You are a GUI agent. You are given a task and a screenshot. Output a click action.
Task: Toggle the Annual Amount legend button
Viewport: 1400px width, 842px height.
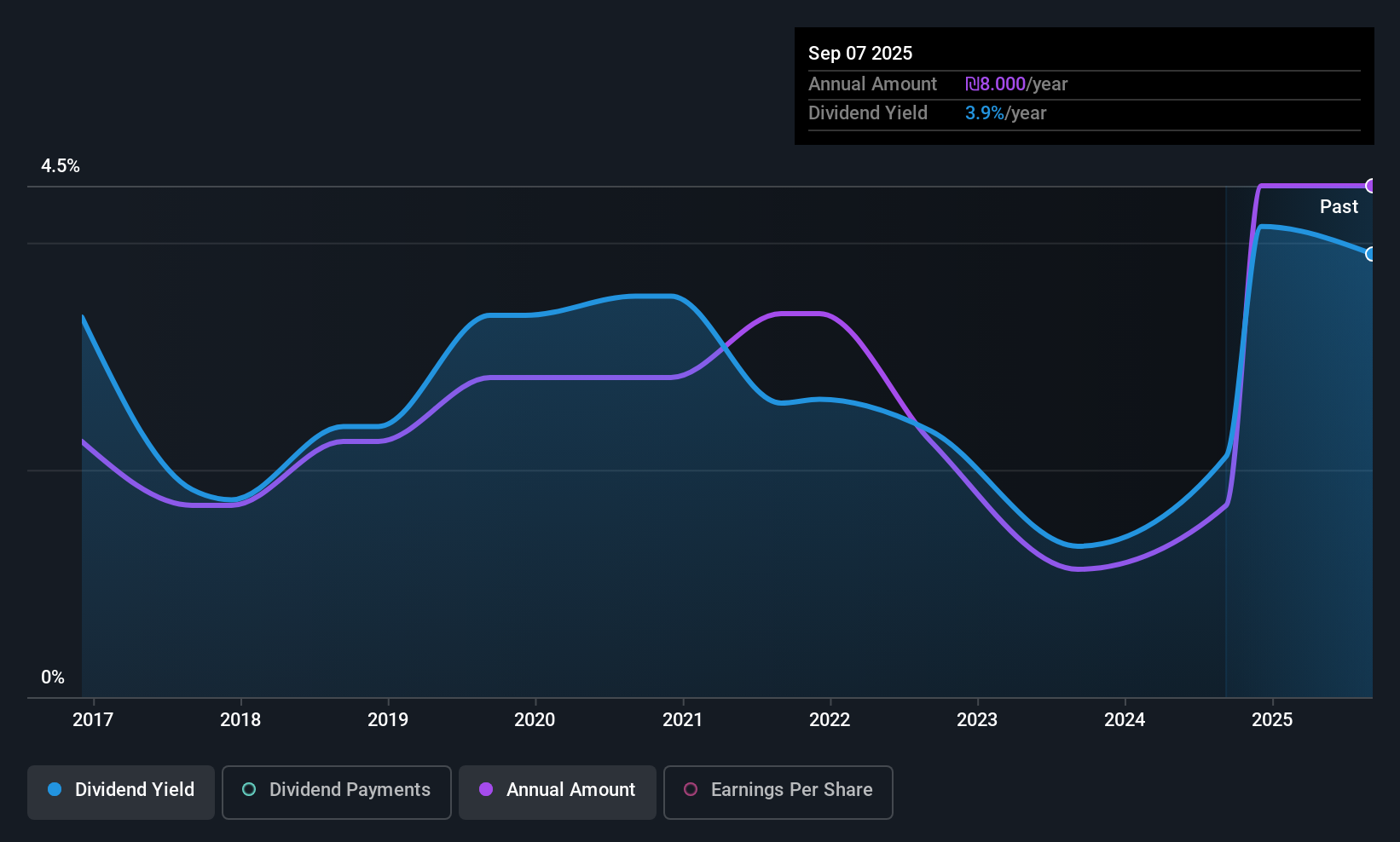coord(558,792)
